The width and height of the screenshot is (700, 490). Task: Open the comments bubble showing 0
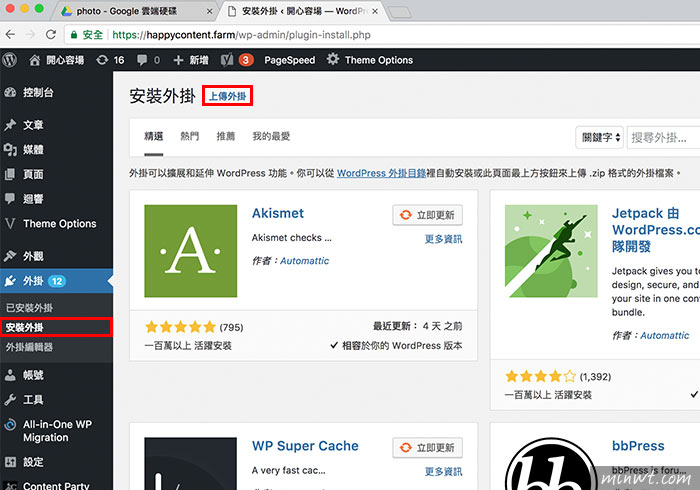point(142,60)
